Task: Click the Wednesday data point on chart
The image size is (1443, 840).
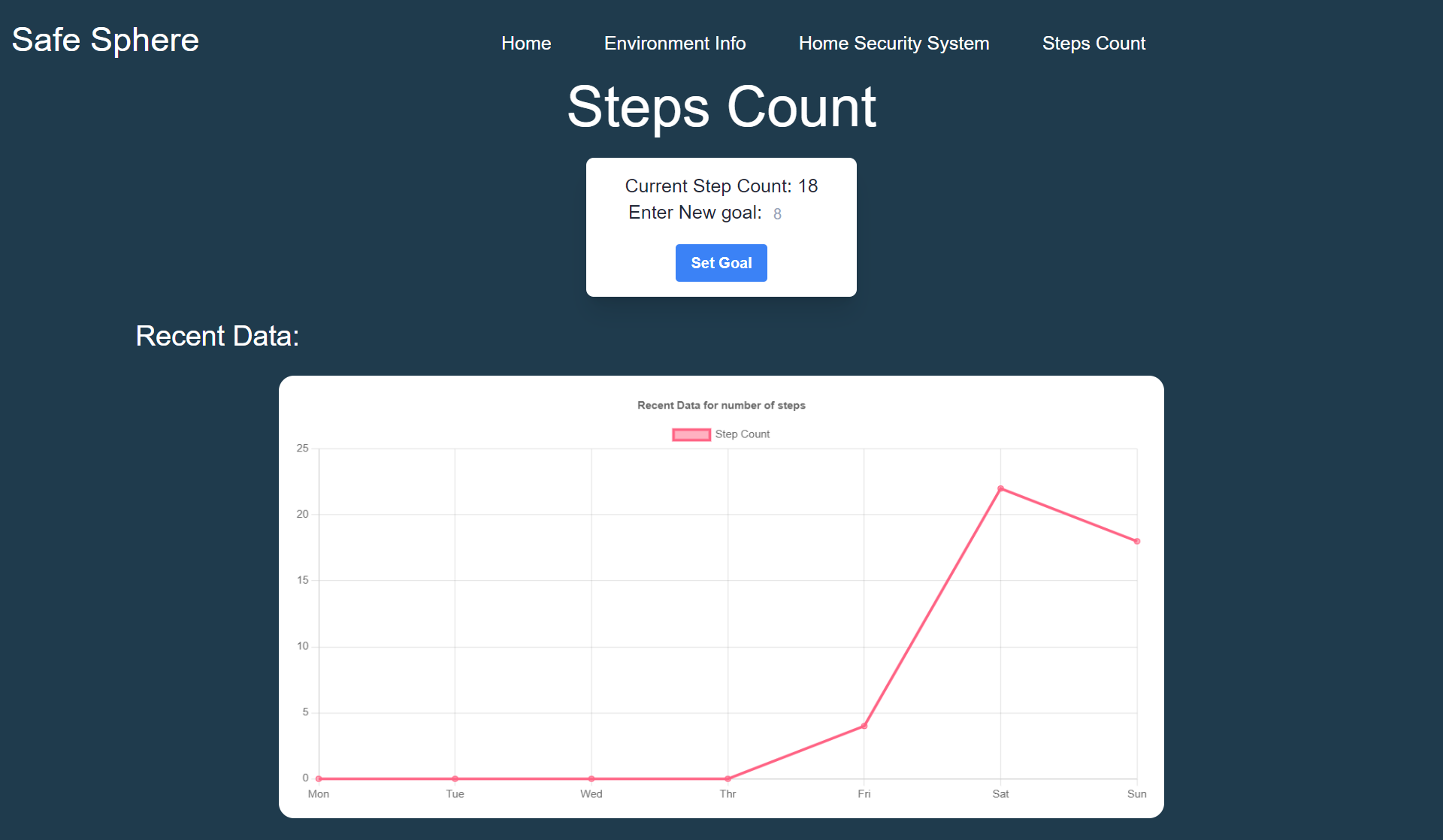Action: coord(591,778)
